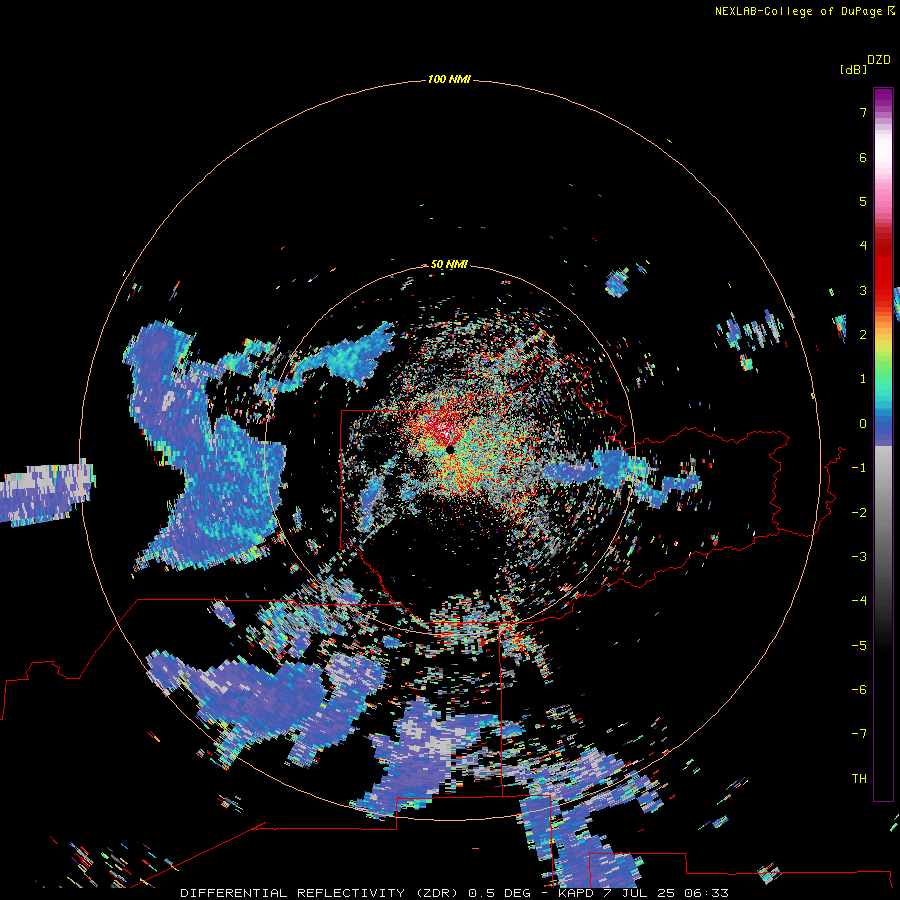Click the '7 JUL 25 06:33' timestamp
Screen dimensions: 900x900
click(x=666, y=893)
